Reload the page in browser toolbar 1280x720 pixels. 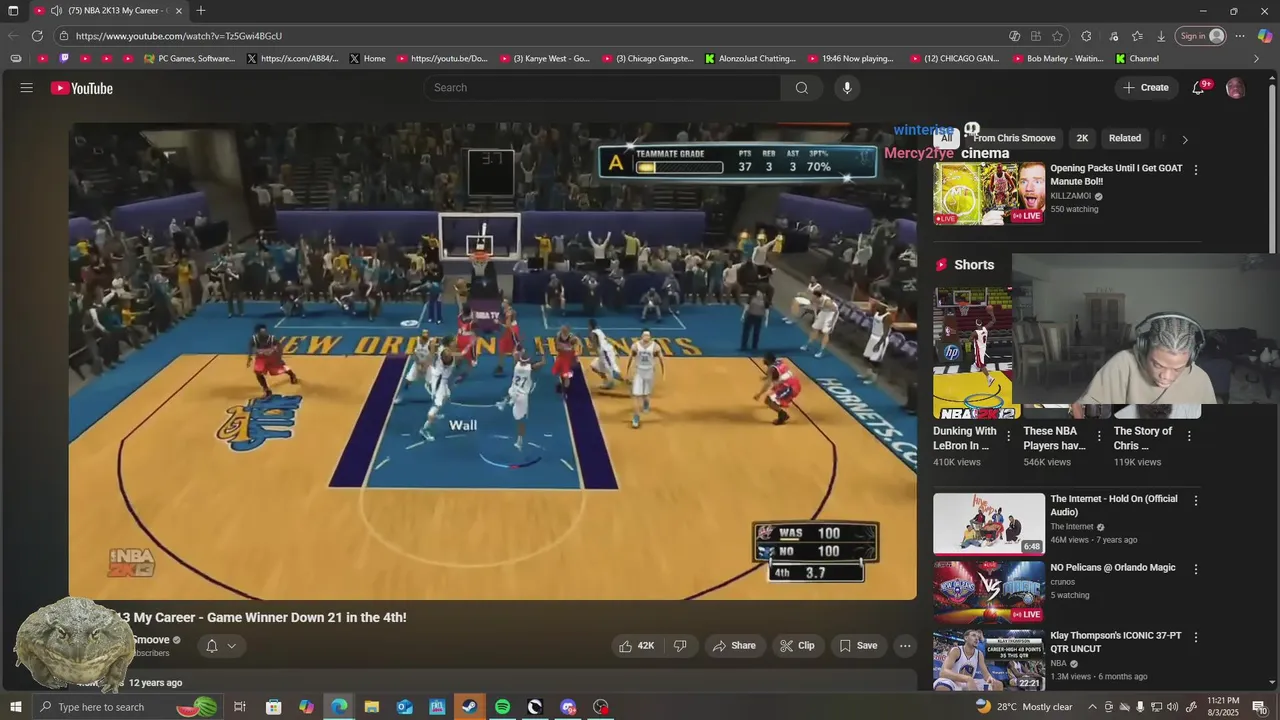click(x=37, y=36)
